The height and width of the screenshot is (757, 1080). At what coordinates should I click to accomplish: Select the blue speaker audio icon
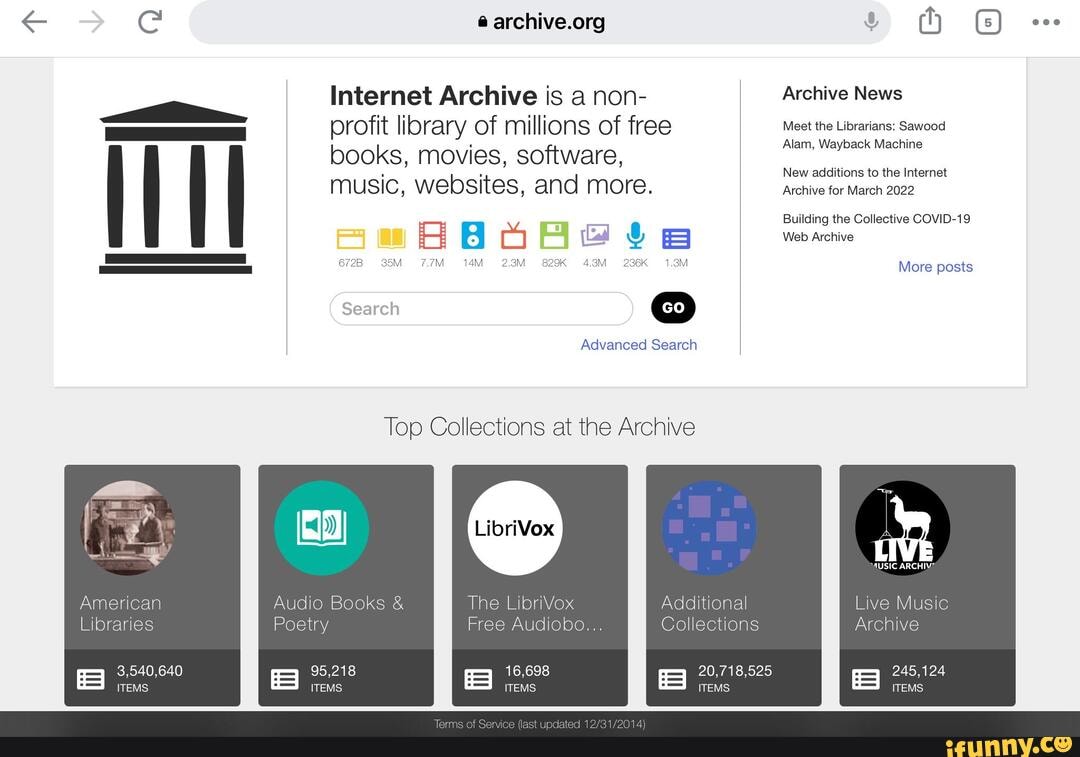click(472, 236)
